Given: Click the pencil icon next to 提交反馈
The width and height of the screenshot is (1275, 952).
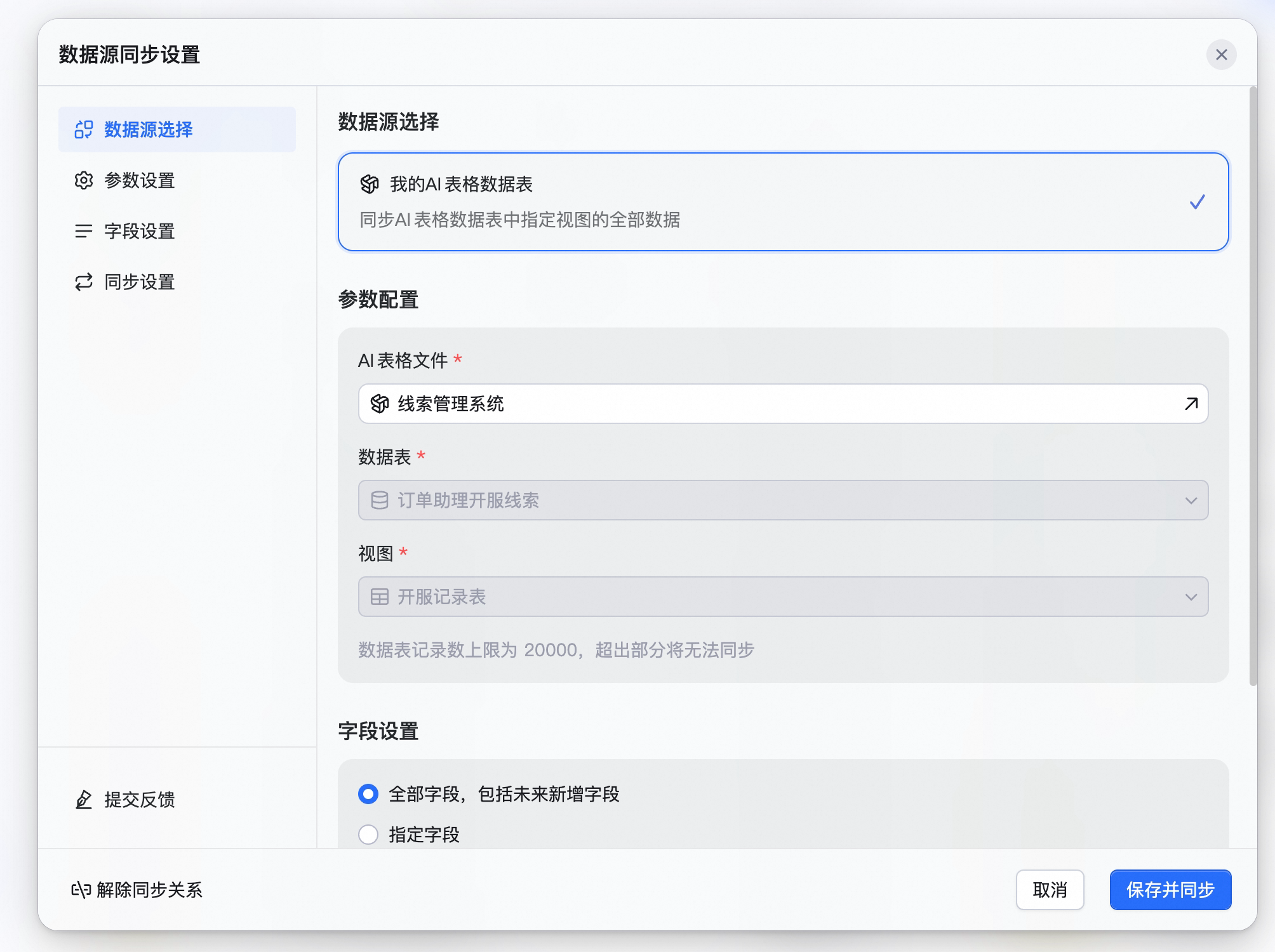Looking at the screenshot, I should 84,800.
